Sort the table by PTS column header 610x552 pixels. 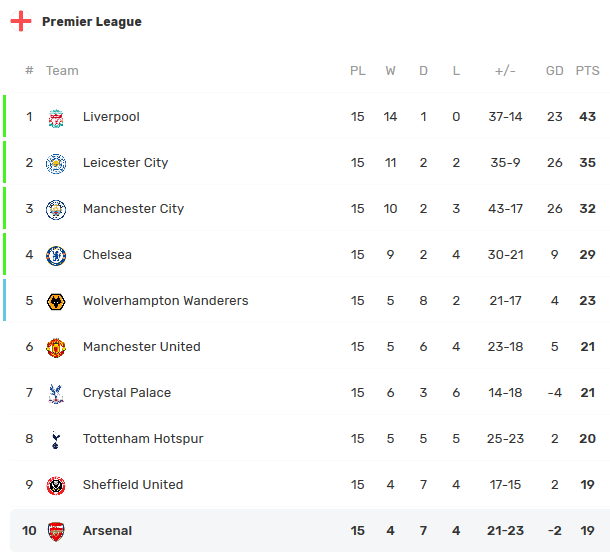coord(587,71)
